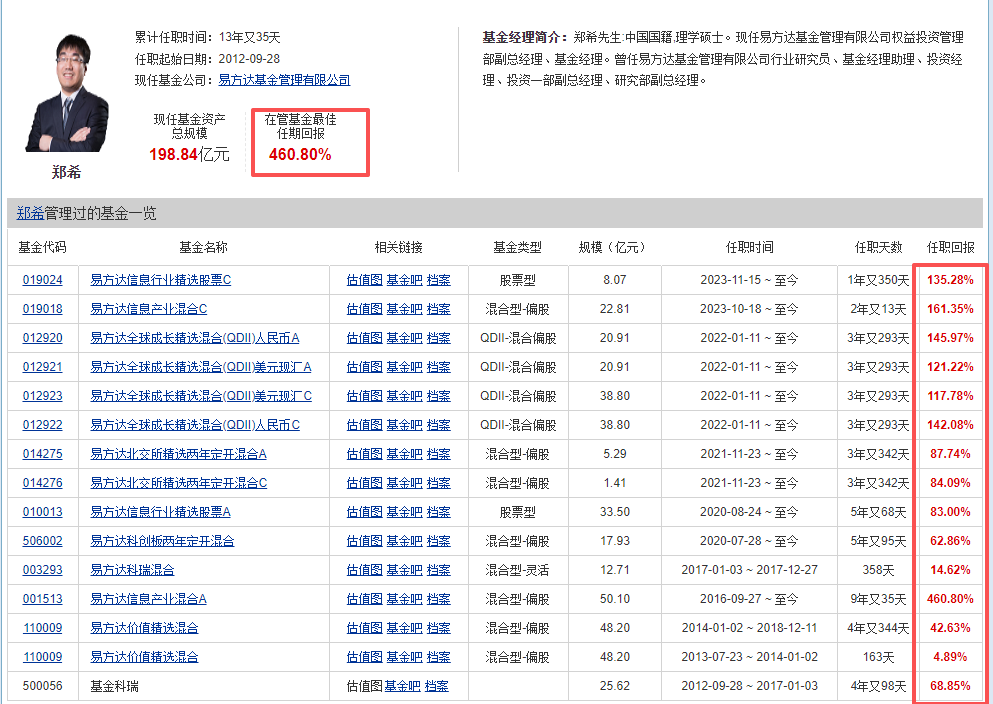Viewport: 993px width, 704px height.
Task: Click the manager photo of 郑希
Action: pyautogui.click(x=67, y=94)
